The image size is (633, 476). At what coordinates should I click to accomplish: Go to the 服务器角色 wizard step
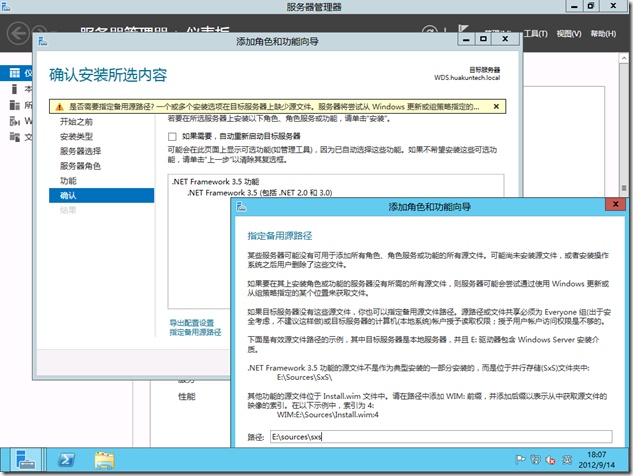[x=80, y=166]
